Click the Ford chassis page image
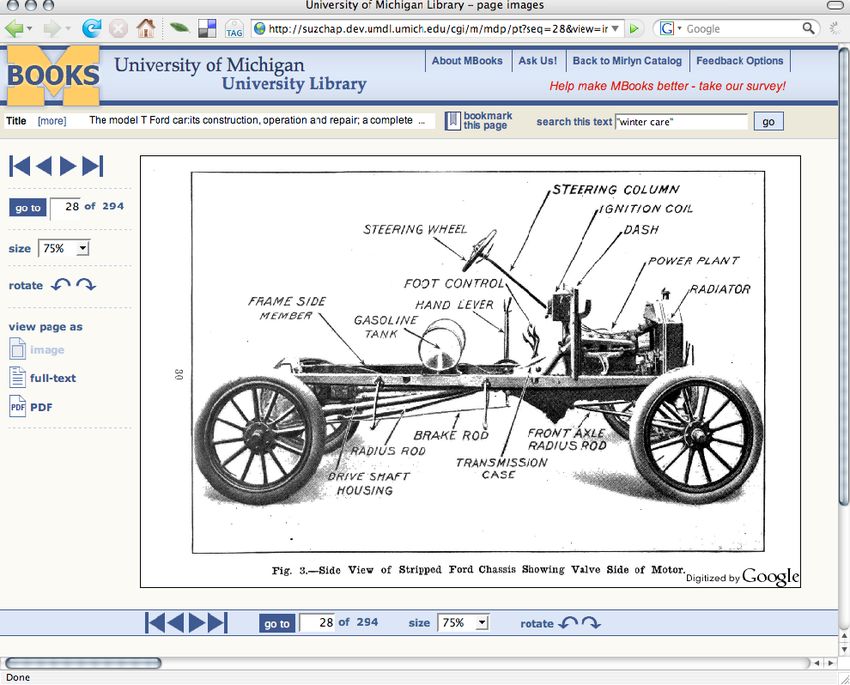This screenshot has width=850, height=685. [470, 371]
